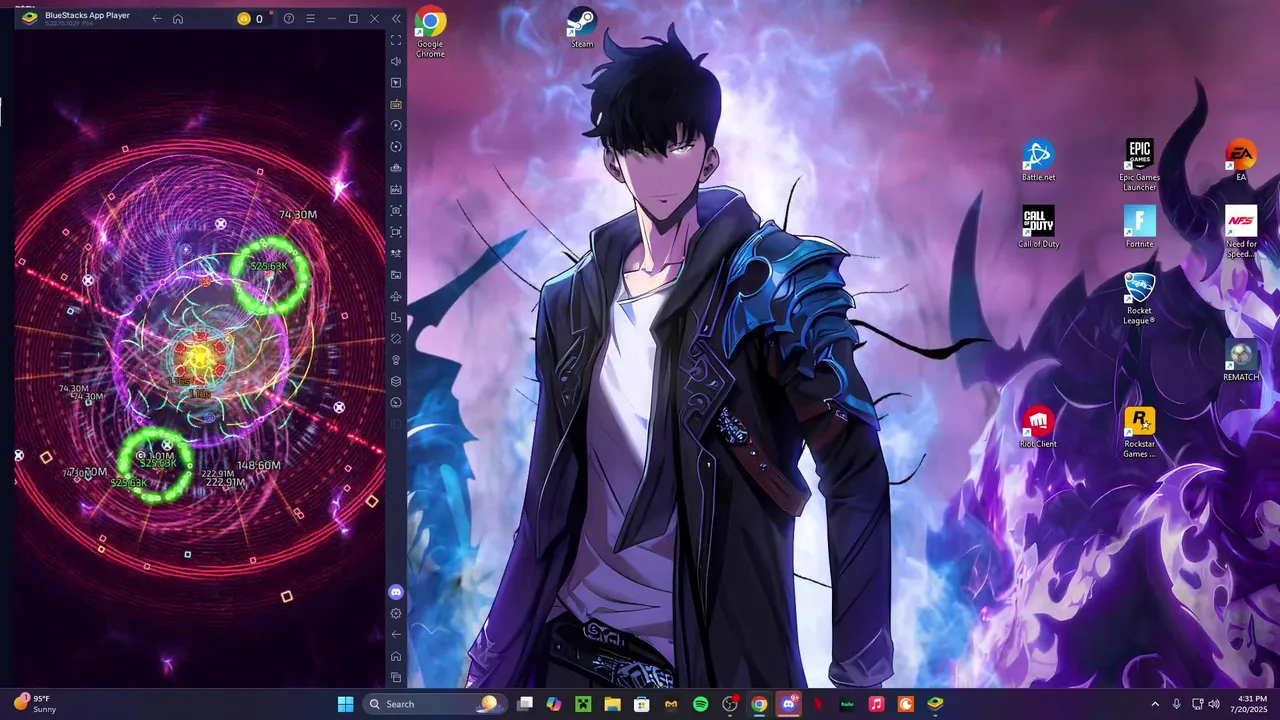Open the system tray volume control
This screenshot has width=1280, height=720.
click(x=1214, y=704)
